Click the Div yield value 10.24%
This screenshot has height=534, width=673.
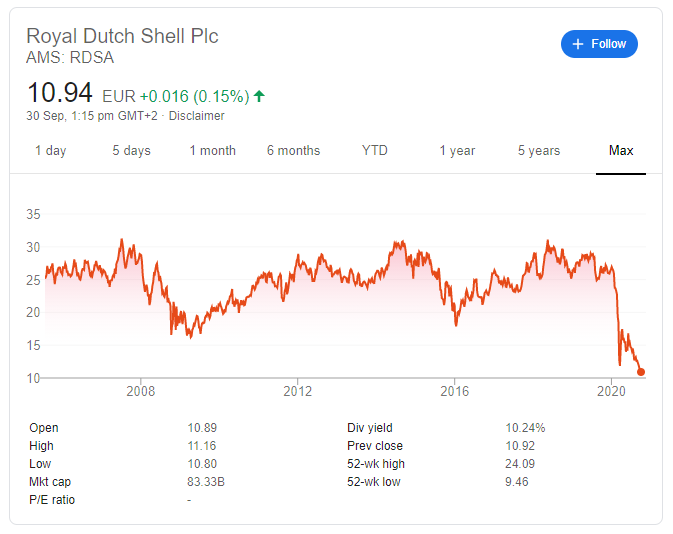coord(525,428)
